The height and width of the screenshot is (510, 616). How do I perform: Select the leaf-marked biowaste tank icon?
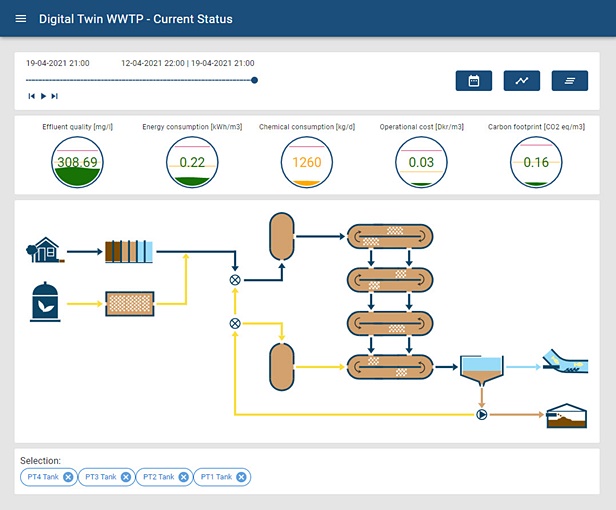tap(45, 302)
